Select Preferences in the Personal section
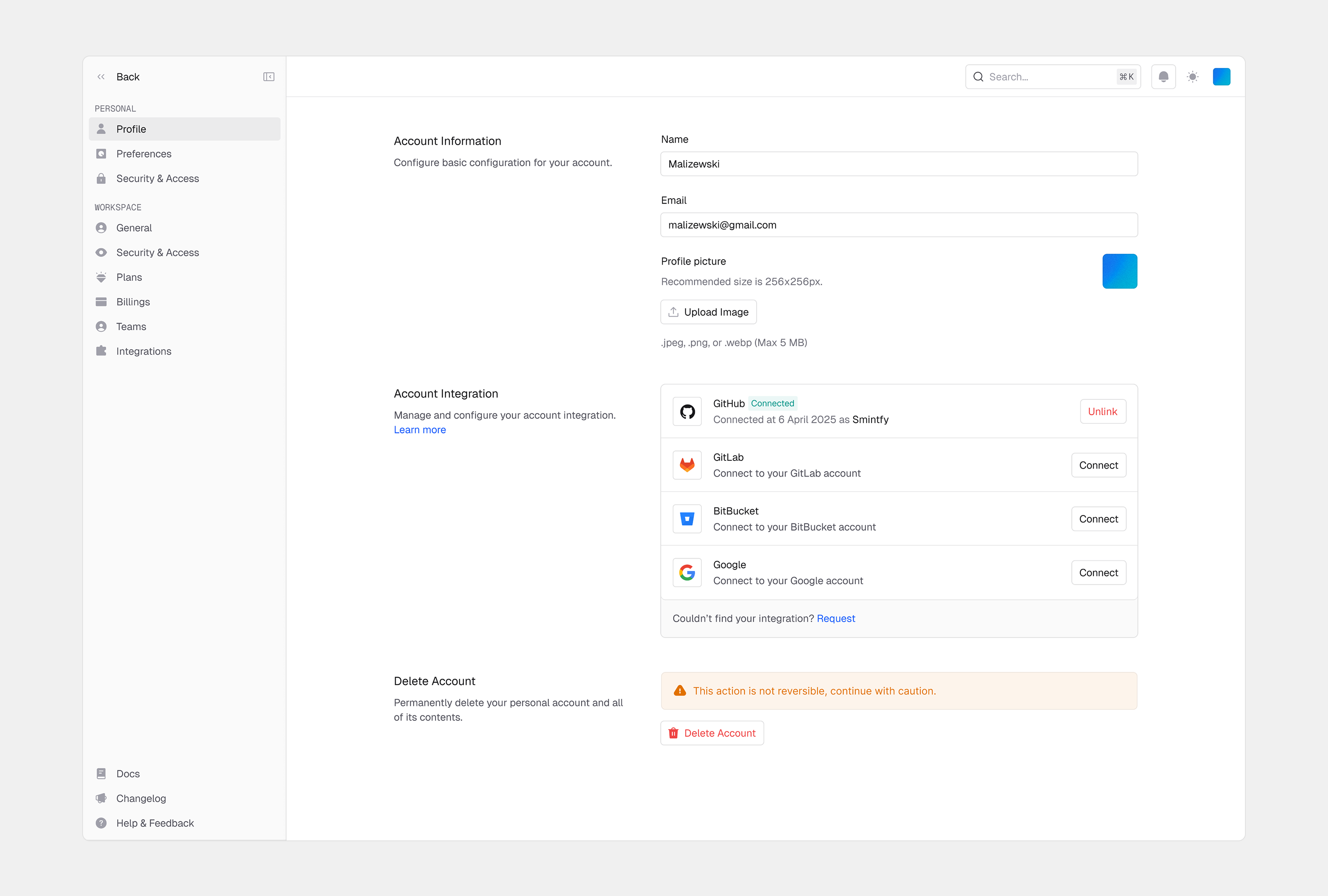Viewport: 1328px width, 896px height. click(144, 153)
